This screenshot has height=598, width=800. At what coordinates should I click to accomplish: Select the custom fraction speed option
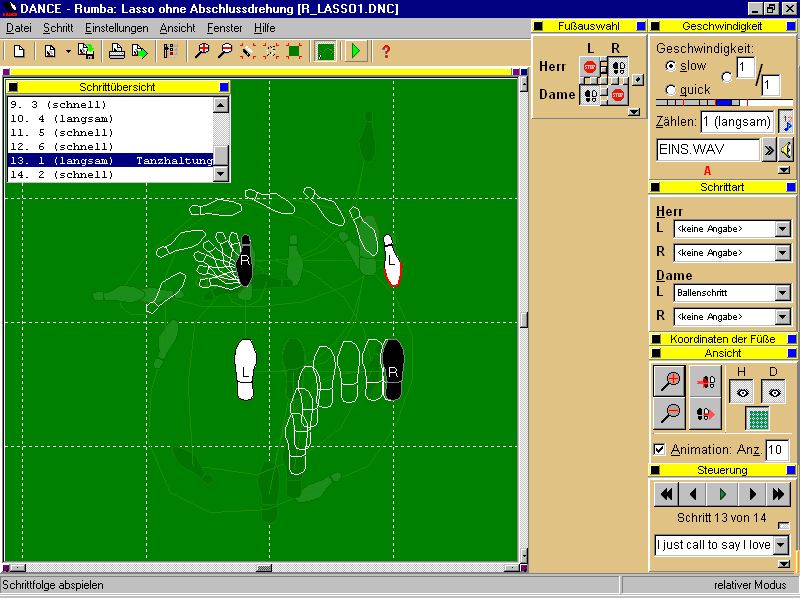[x=727, y=77]
